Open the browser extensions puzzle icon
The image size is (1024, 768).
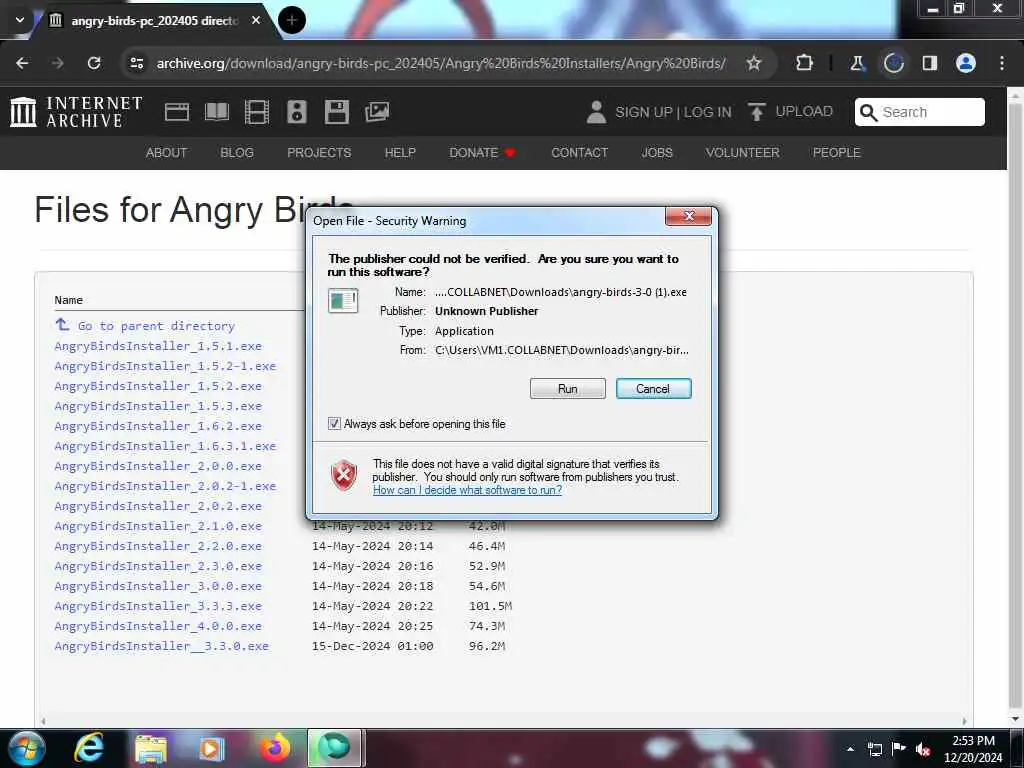805,63
